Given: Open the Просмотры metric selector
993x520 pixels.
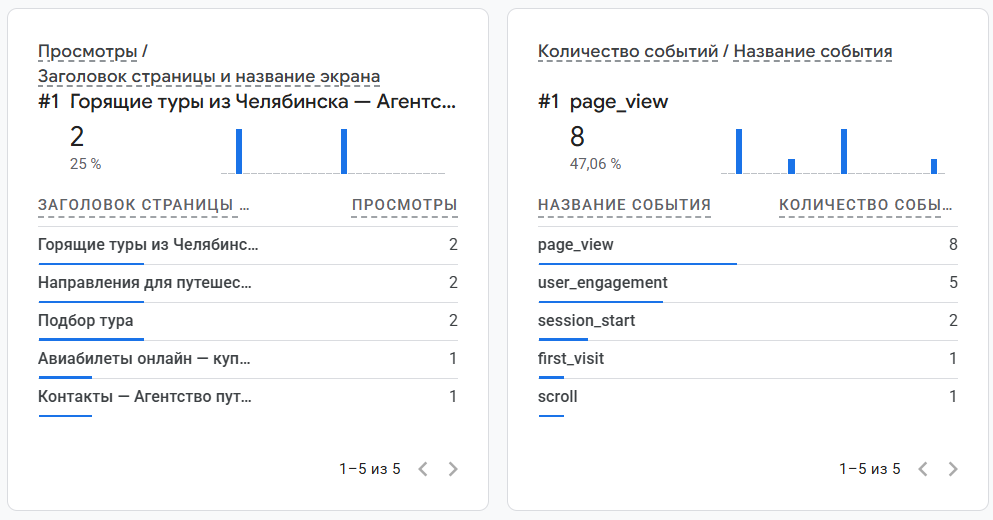Looking at the screenshot, I should tap(87, 51).
